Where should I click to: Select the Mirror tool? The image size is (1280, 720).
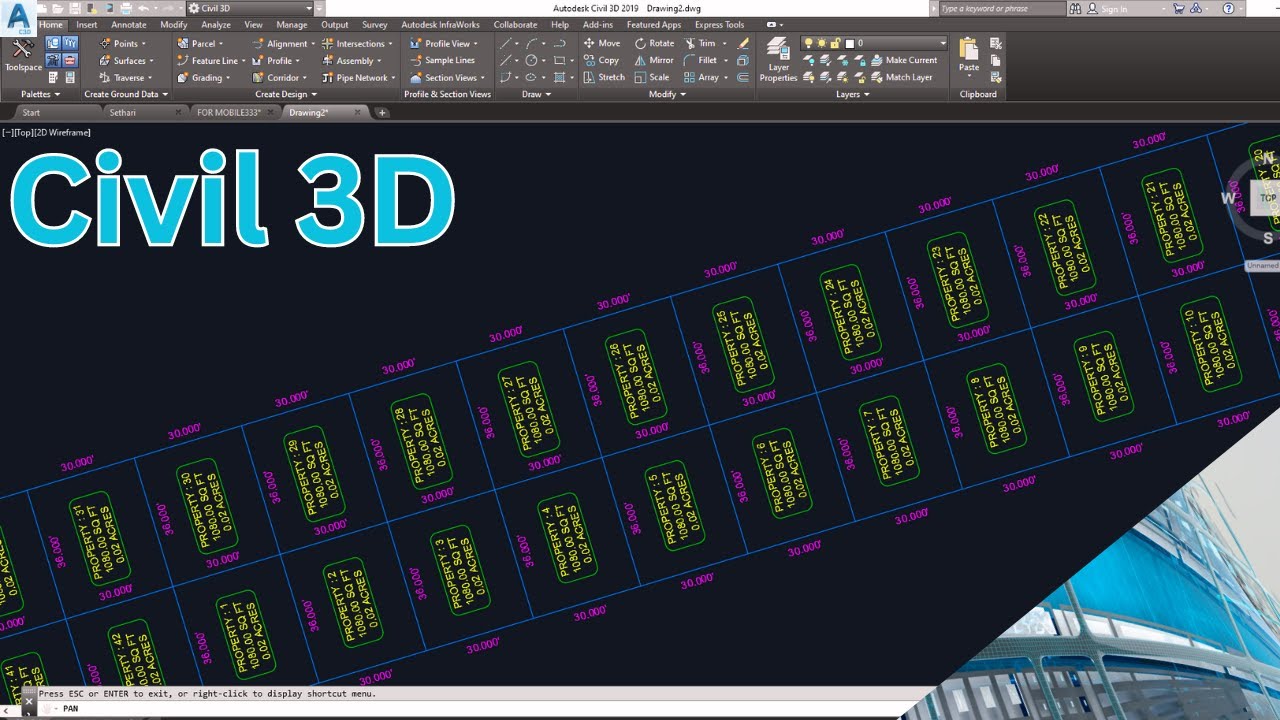click(654, 61)
